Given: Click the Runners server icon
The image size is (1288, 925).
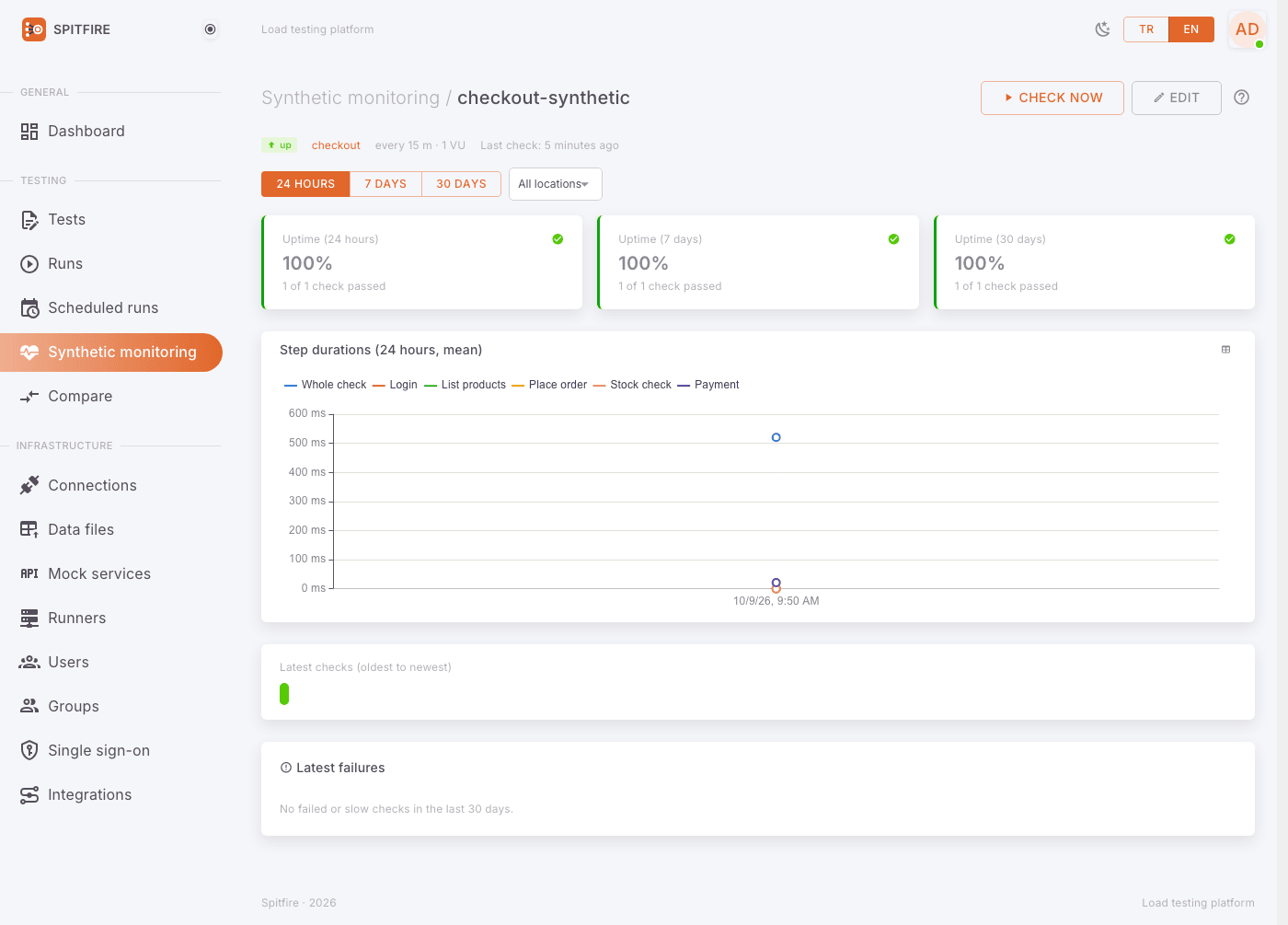Looking at the screenshot, I should [x=29, y=618].
